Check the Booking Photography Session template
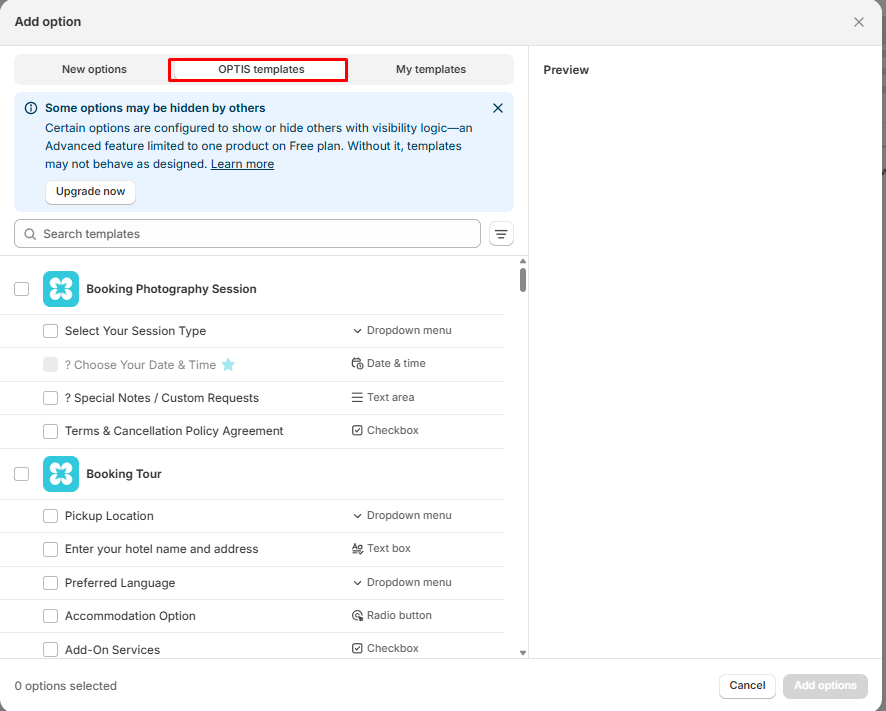This screenshot has width=886, height=711. pos(21,289)
